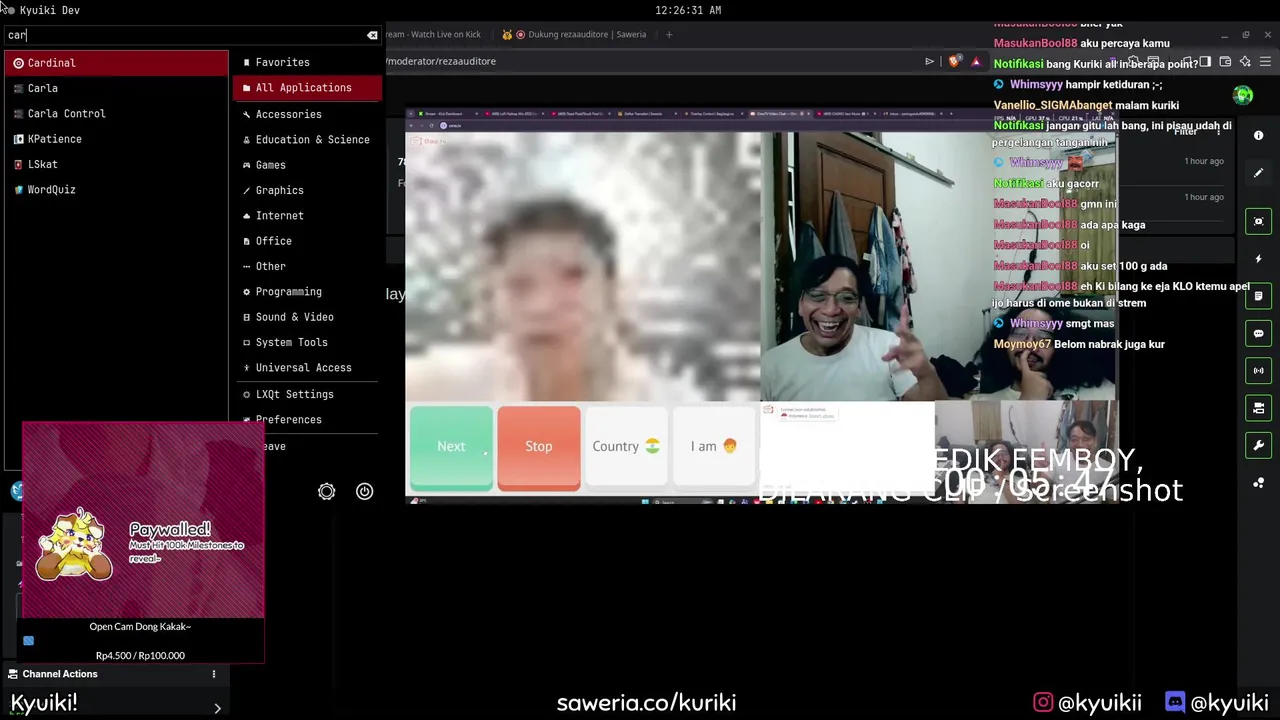Click the 12:26:31 AM panel clock
Screen dimensions: 1280x720
(688, 10)
